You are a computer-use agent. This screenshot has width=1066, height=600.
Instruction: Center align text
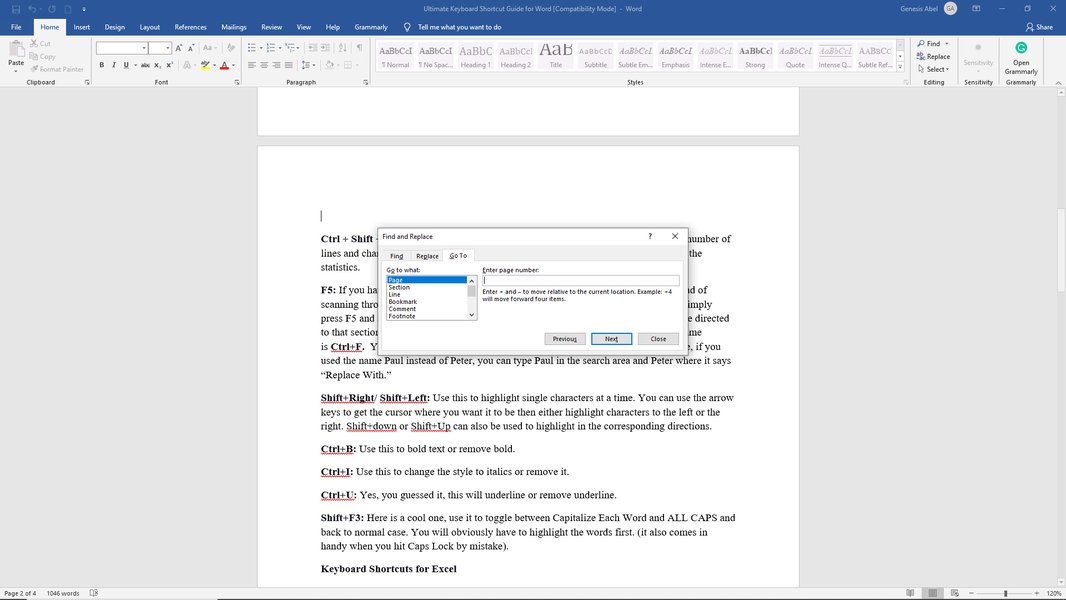(264, 65)
